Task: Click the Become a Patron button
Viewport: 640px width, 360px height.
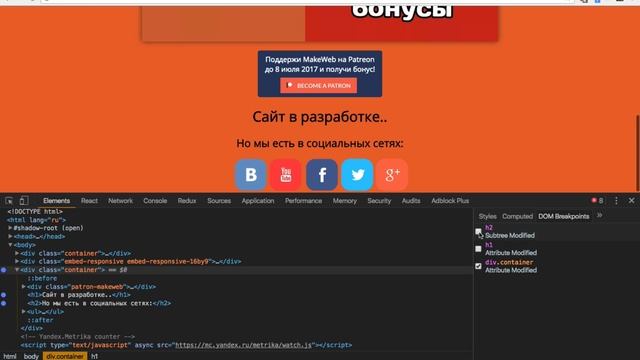Action: click(x=318, y=86)
